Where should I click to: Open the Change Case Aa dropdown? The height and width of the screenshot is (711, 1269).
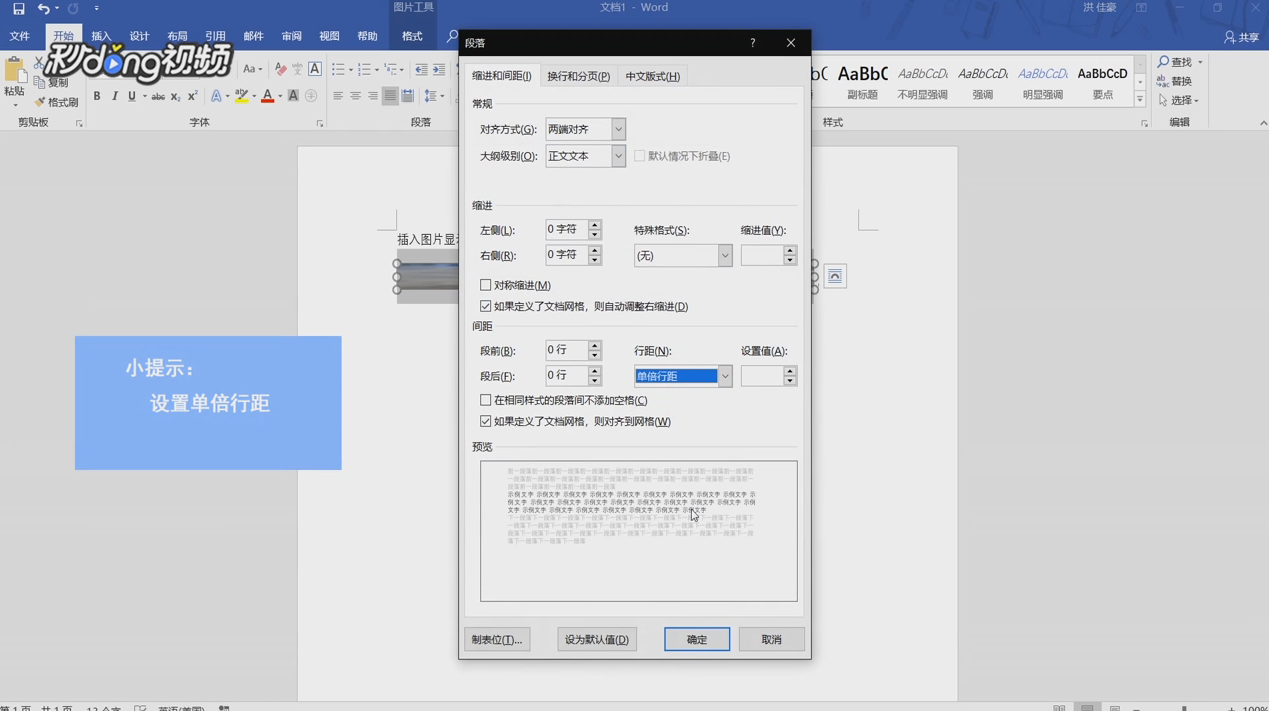pyautogui.click(x=253, y=69)
